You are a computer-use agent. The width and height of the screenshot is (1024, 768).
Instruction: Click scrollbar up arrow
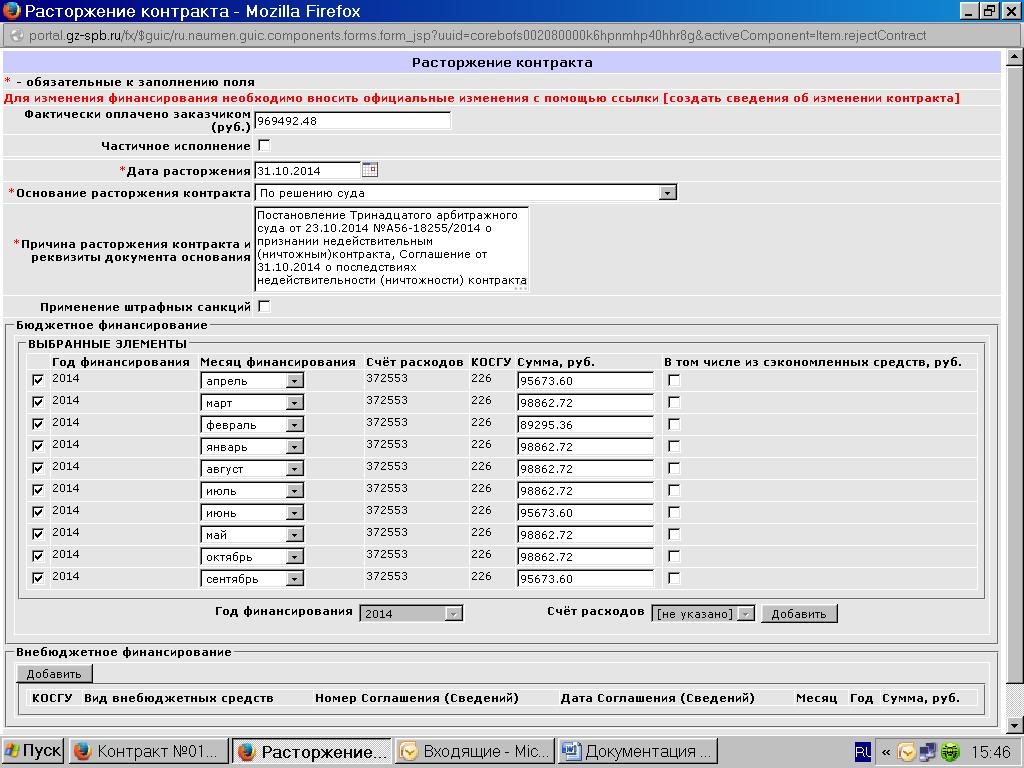pos(1014,58)
